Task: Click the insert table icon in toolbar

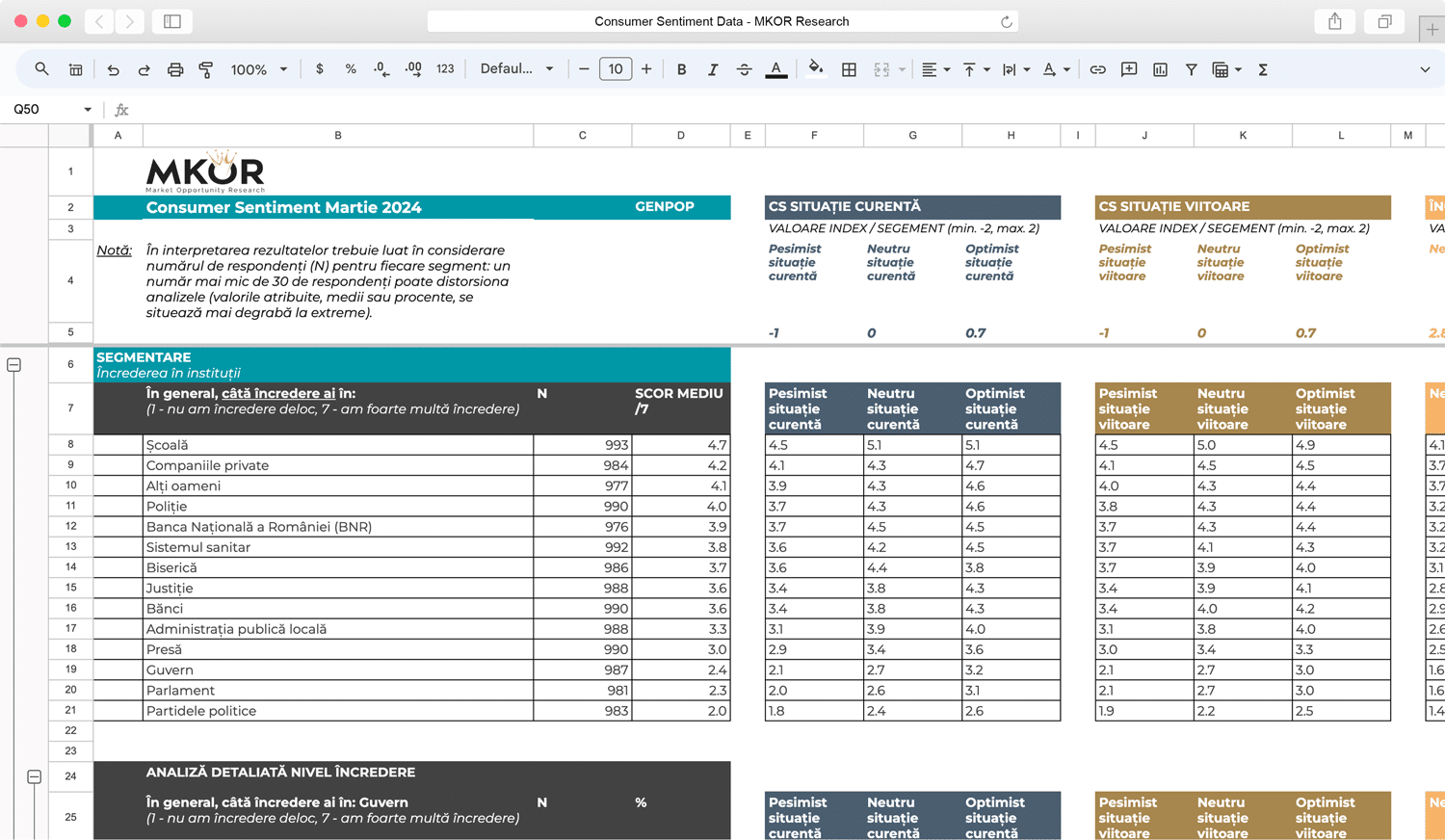Action: point(75,69)
